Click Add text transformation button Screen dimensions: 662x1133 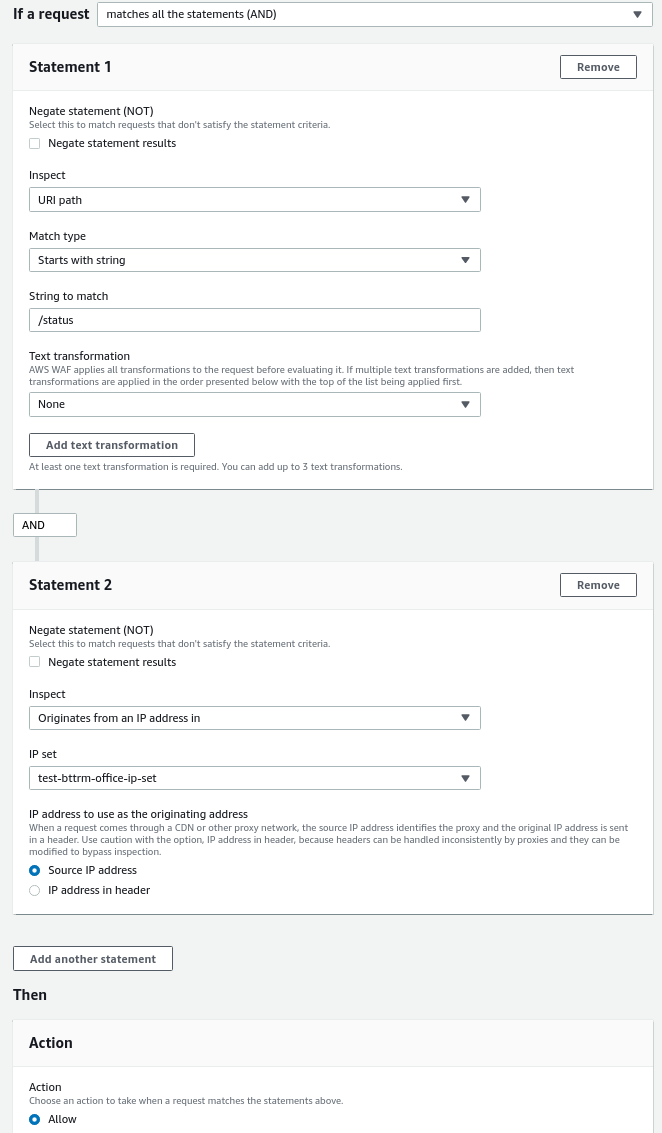coord(112,445)
